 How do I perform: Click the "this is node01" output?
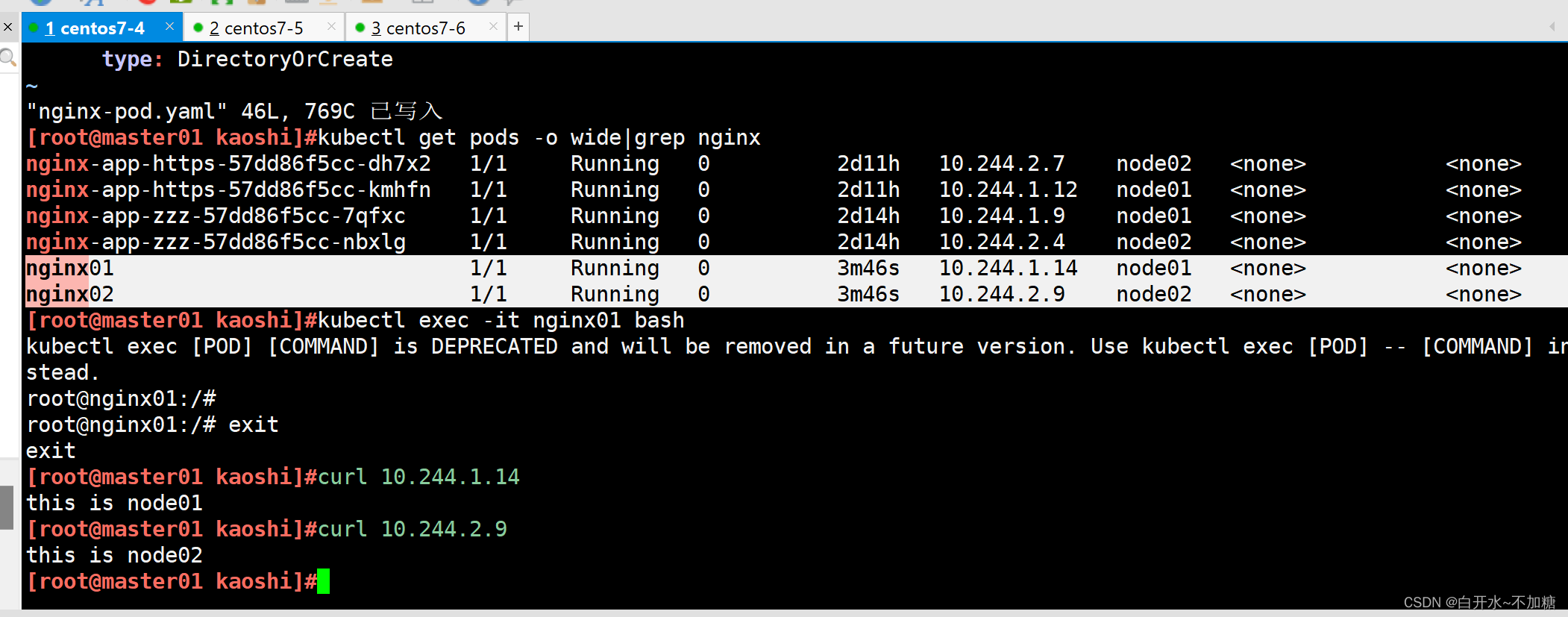[114, 503]
